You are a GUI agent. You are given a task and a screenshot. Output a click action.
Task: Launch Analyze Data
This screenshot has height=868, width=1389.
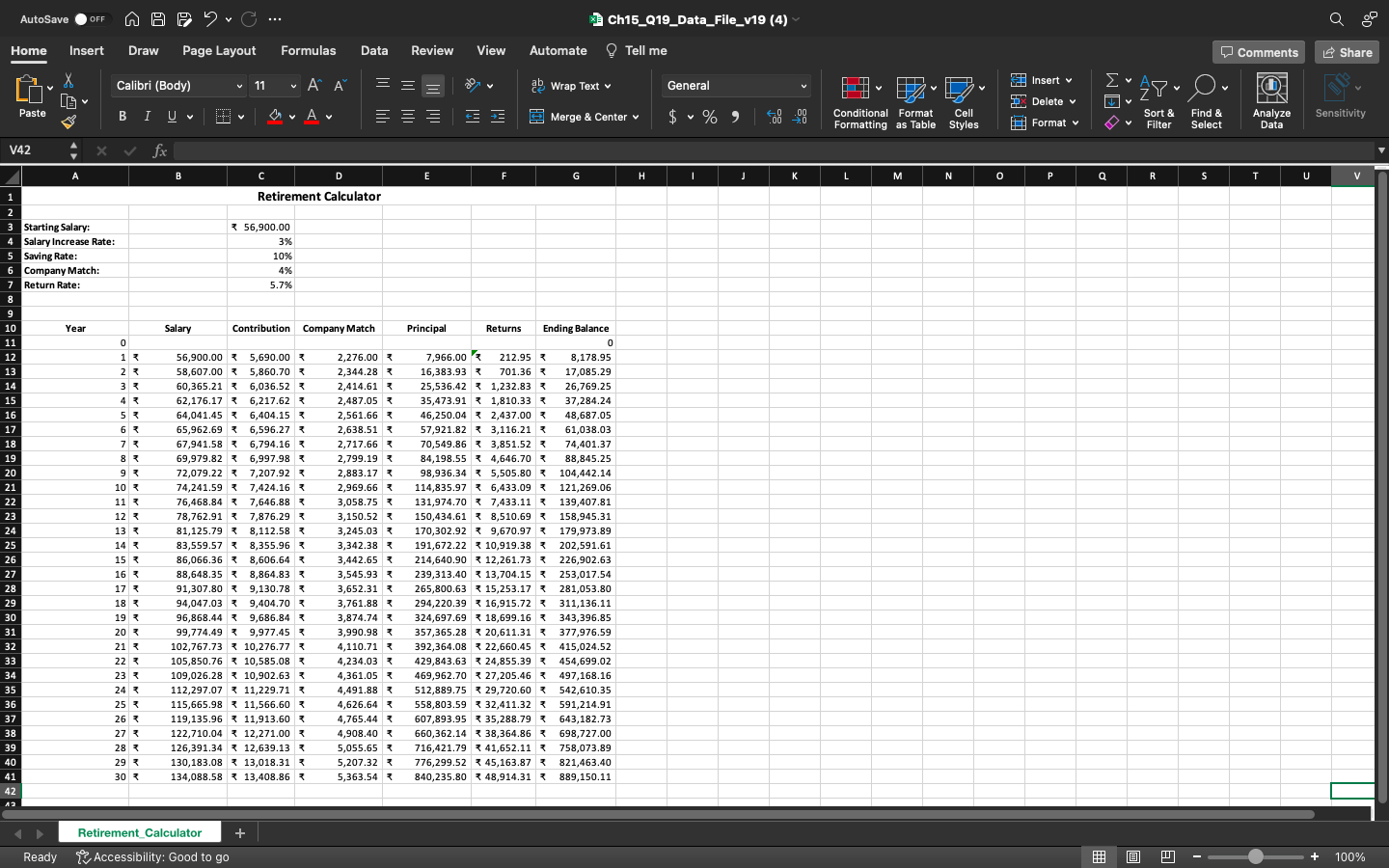[x=1271, y=96]
